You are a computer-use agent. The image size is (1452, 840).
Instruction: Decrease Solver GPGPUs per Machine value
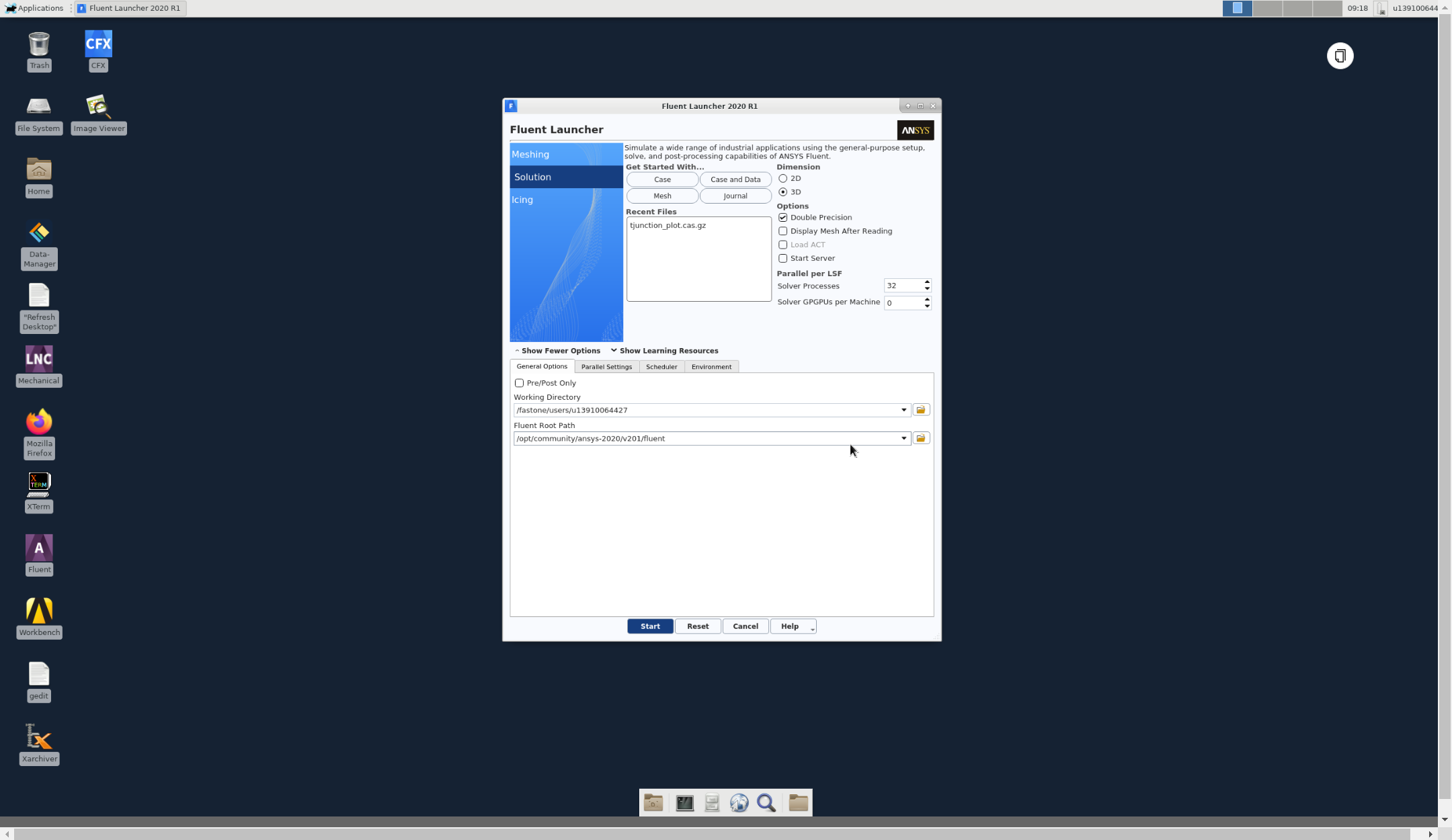[927, 306]
